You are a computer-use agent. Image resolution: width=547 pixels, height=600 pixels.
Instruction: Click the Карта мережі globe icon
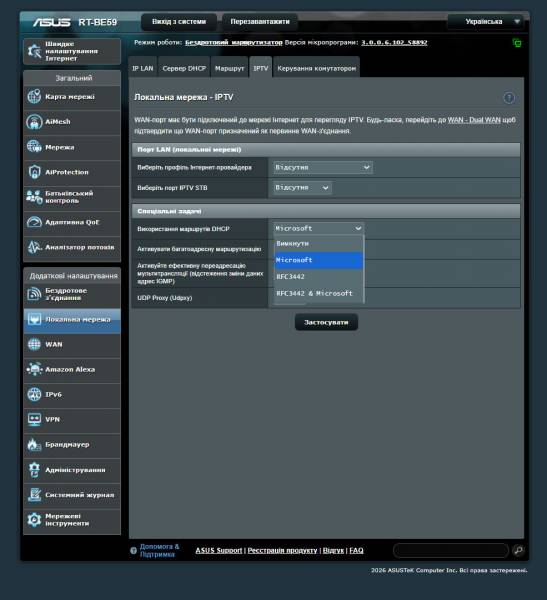click(x=34, y=96)
